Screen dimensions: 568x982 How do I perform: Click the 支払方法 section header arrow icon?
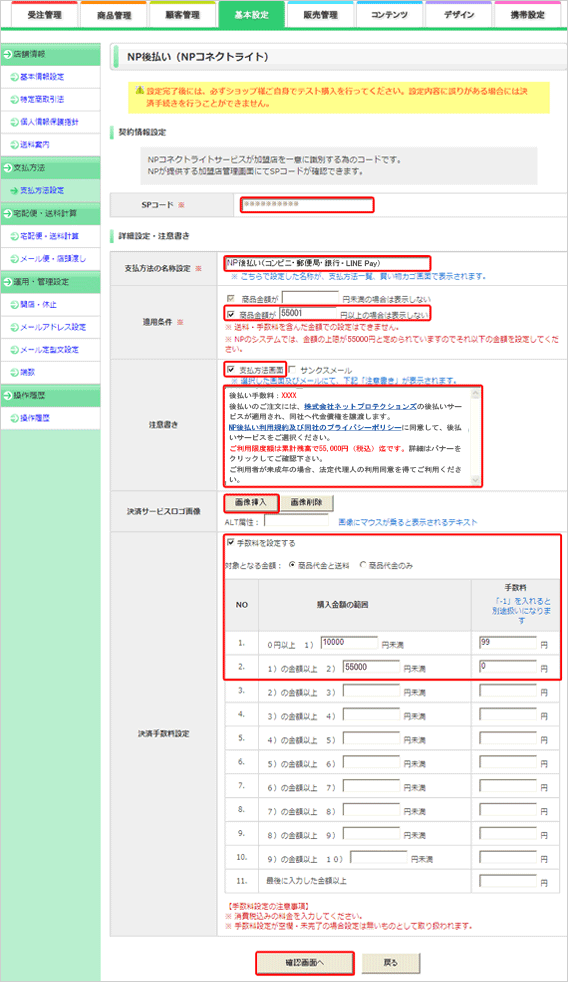[x=8, y=168]
